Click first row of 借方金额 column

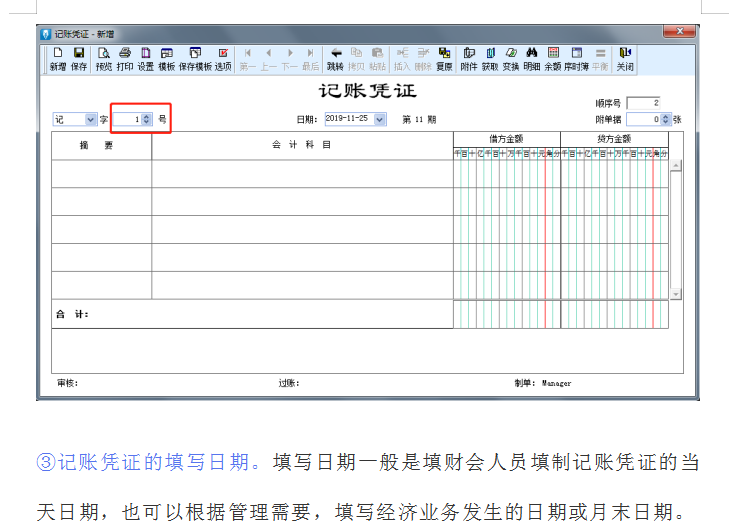pyautogui.click(x=507, y=174)
